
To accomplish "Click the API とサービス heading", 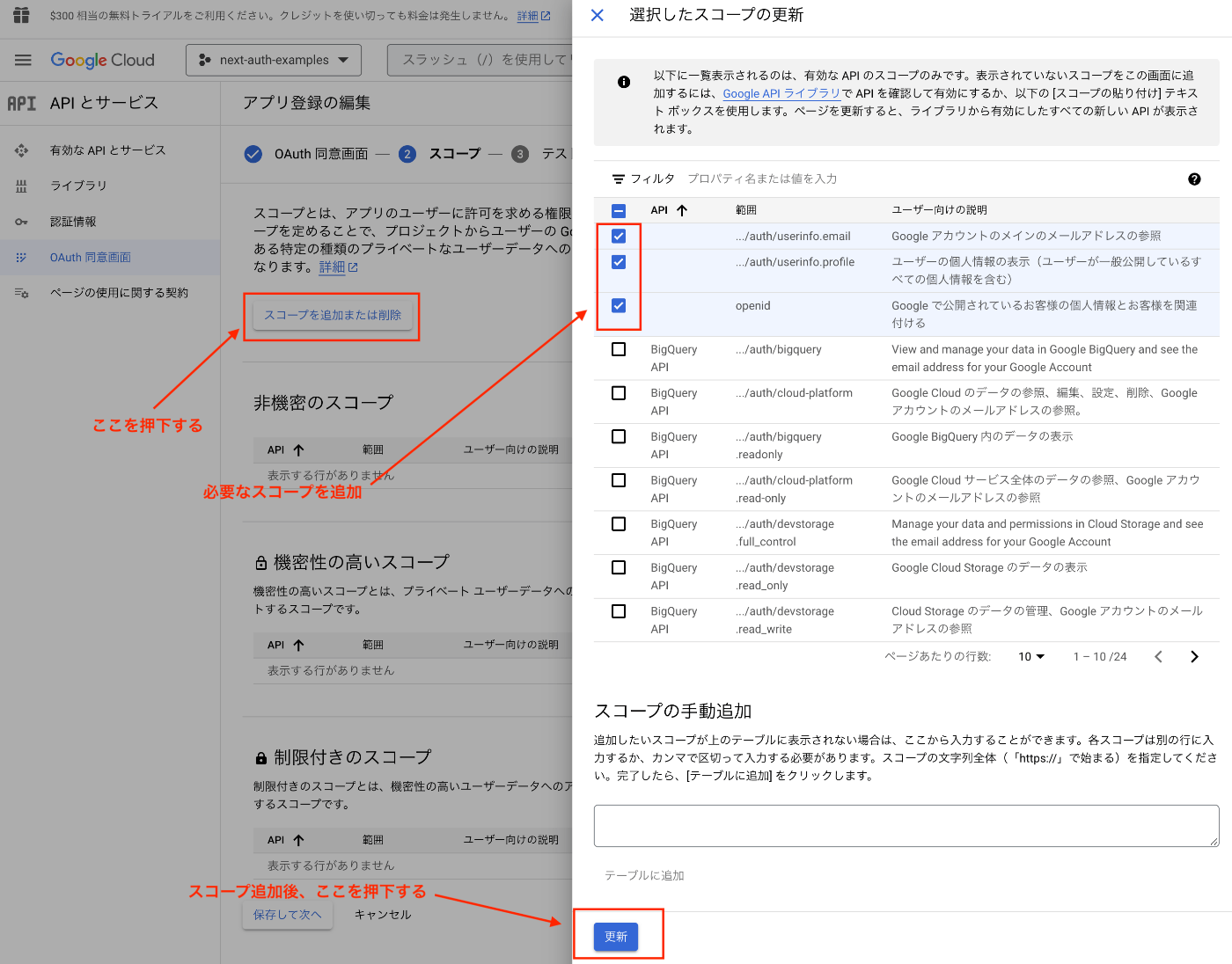I will tap(104, 103).
